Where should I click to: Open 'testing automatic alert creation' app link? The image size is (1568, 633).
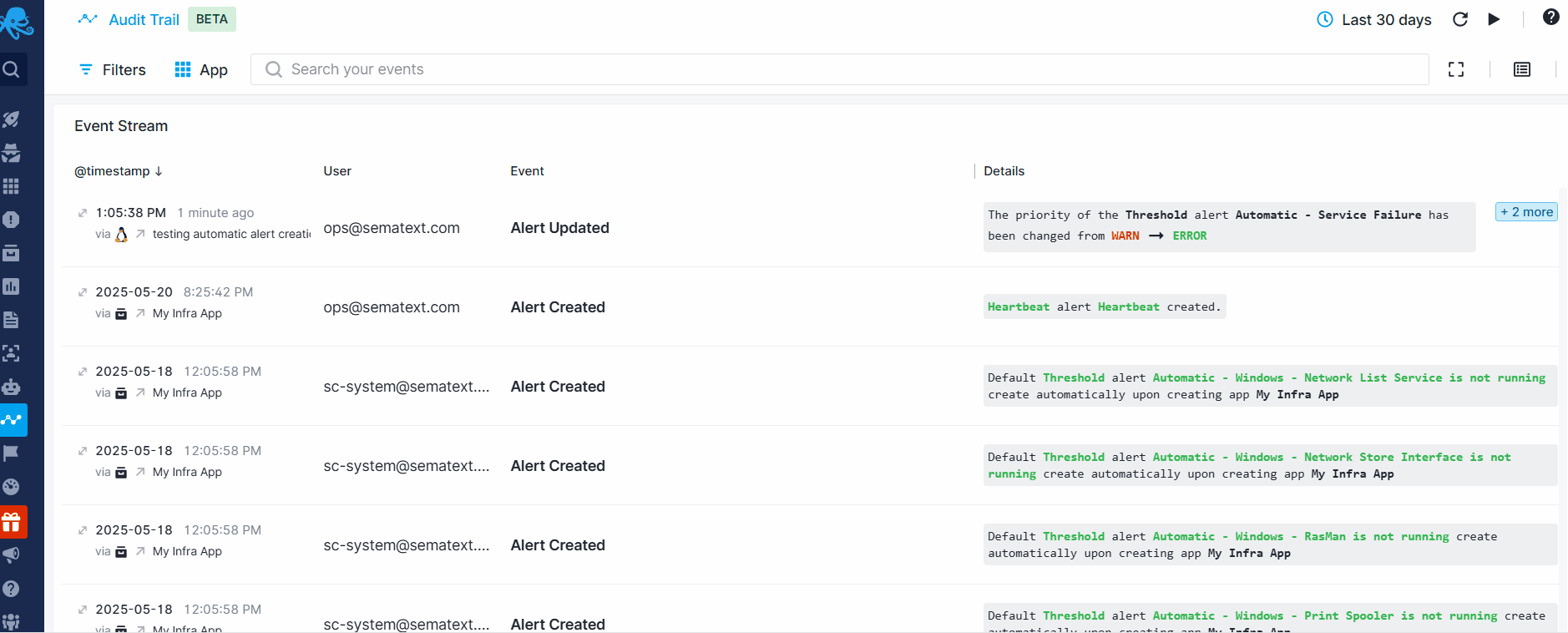click(230, 235)
